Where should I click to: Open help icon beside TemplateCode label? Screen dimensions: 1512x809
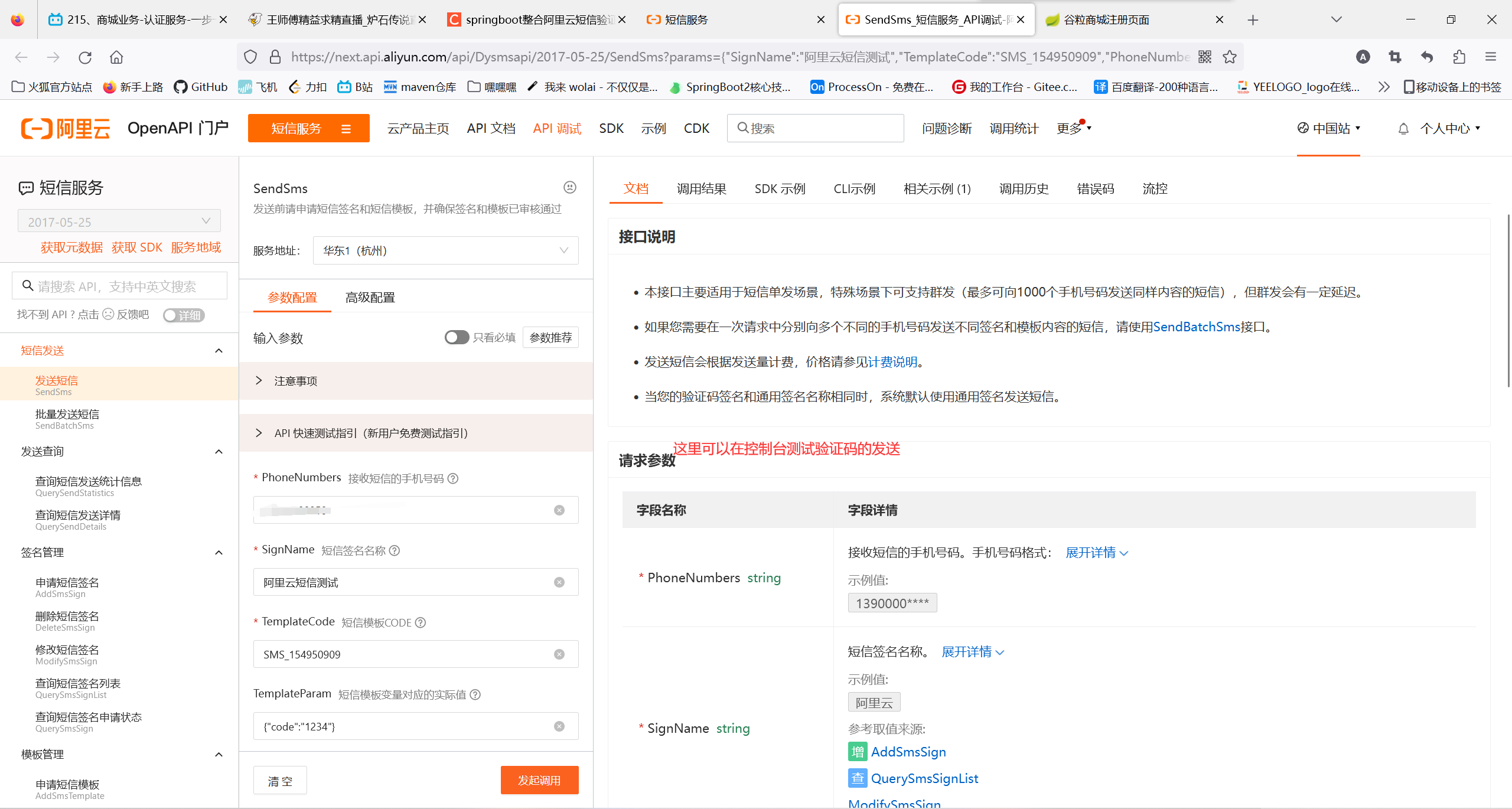click(x=421, y=622)
